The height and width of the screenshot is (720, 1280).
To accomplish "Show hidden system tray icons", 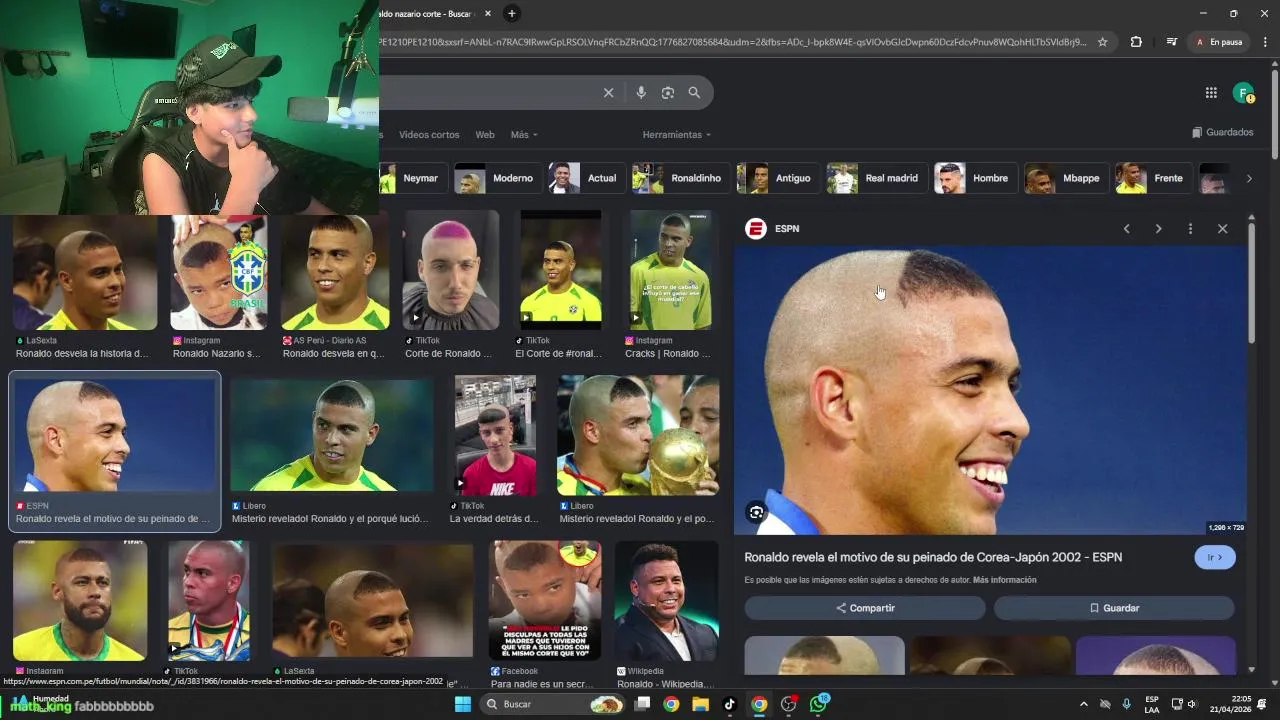I will click(x=1084, y=704).
